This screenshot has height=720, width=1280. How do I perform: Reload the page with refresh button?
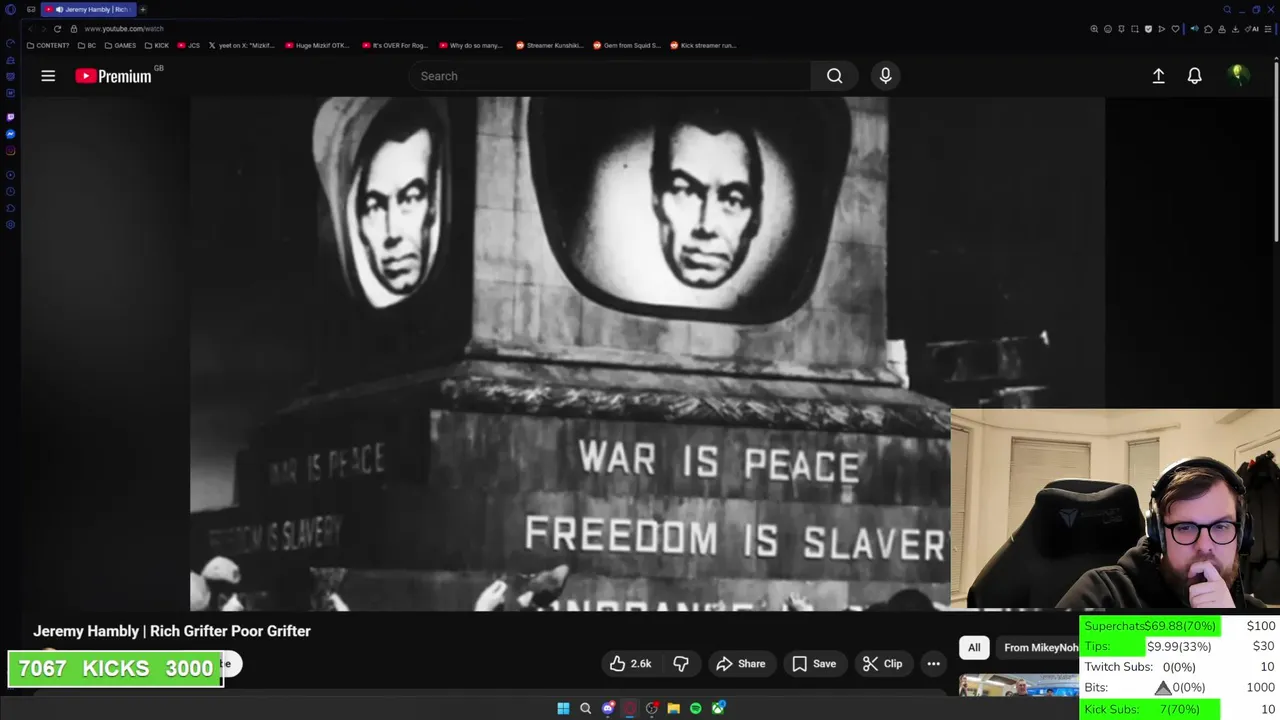(x=57, y=29)
